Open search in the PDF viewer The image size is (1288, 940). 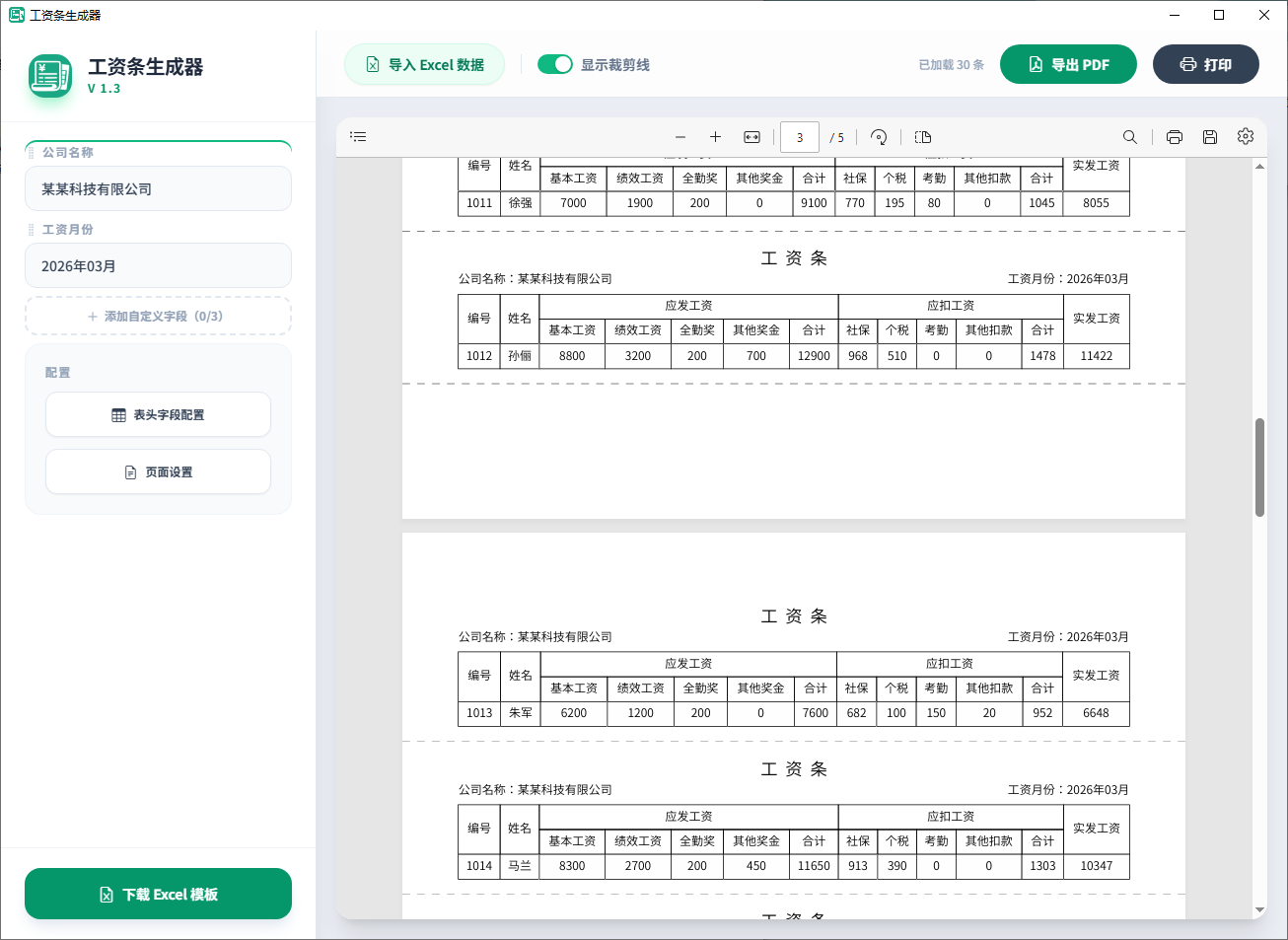click(x=1130, y=137)
